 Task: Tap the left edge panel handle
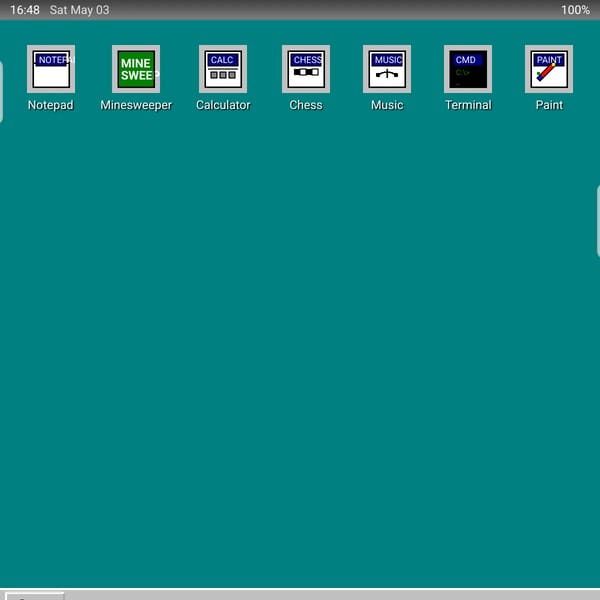pyautogui.click(x=1, y=92)
